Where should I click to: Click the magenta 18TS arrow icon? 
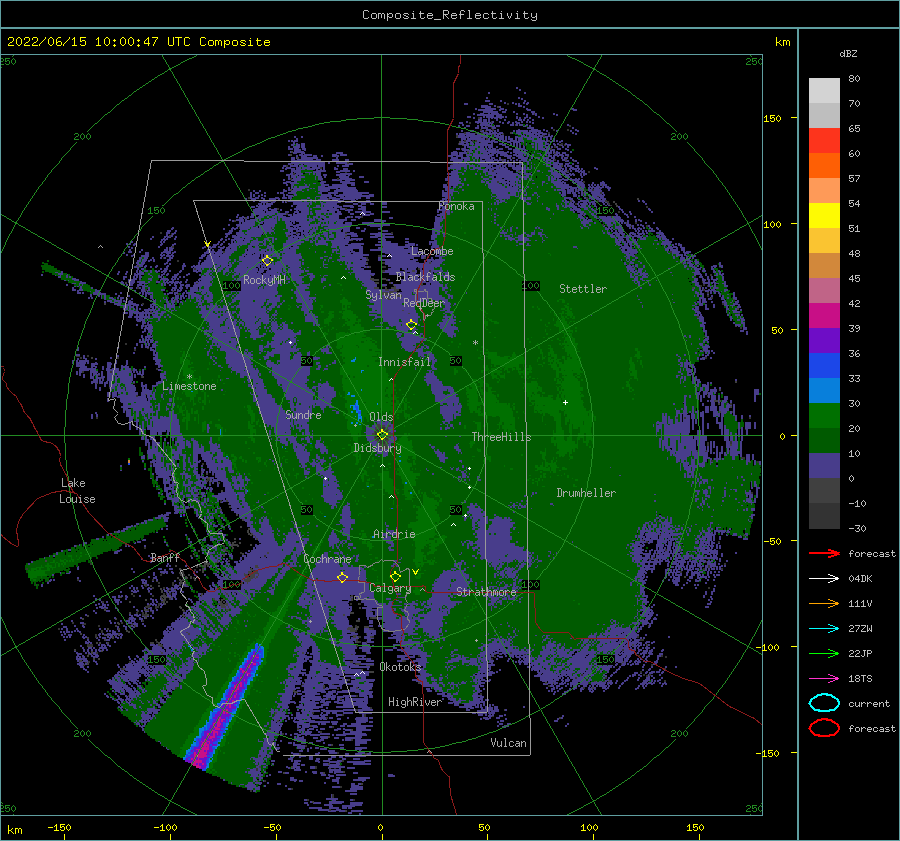pyautogui.click(x=824, y=679)
